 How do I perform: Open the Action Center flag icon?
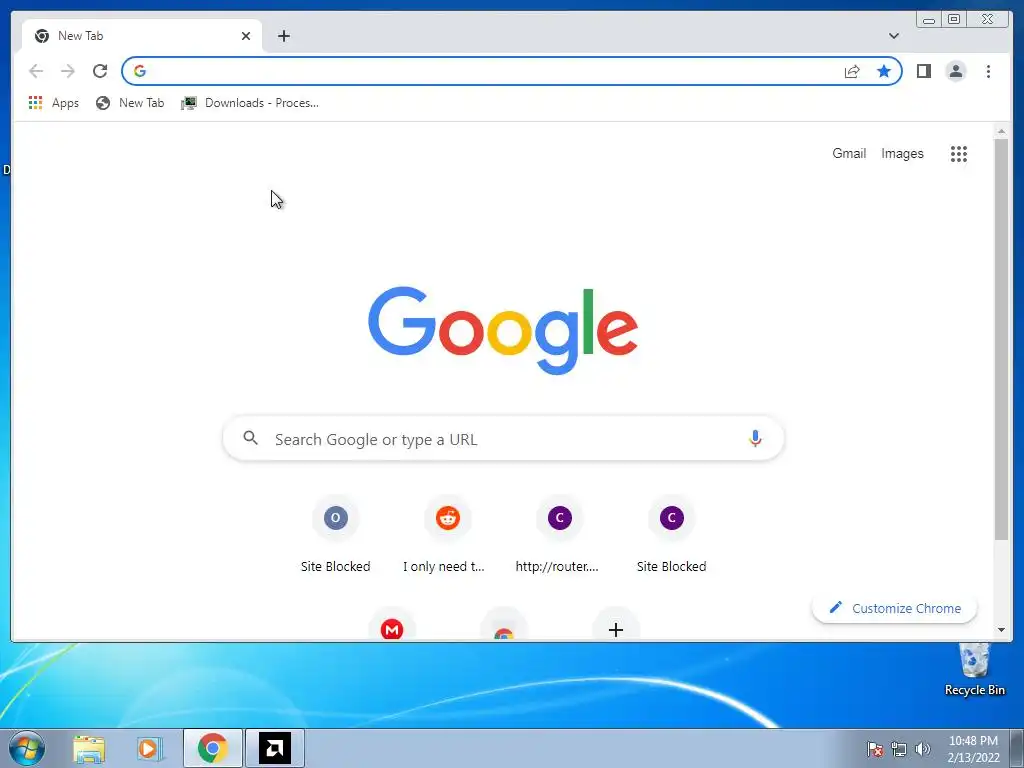[x=875, y=749]
